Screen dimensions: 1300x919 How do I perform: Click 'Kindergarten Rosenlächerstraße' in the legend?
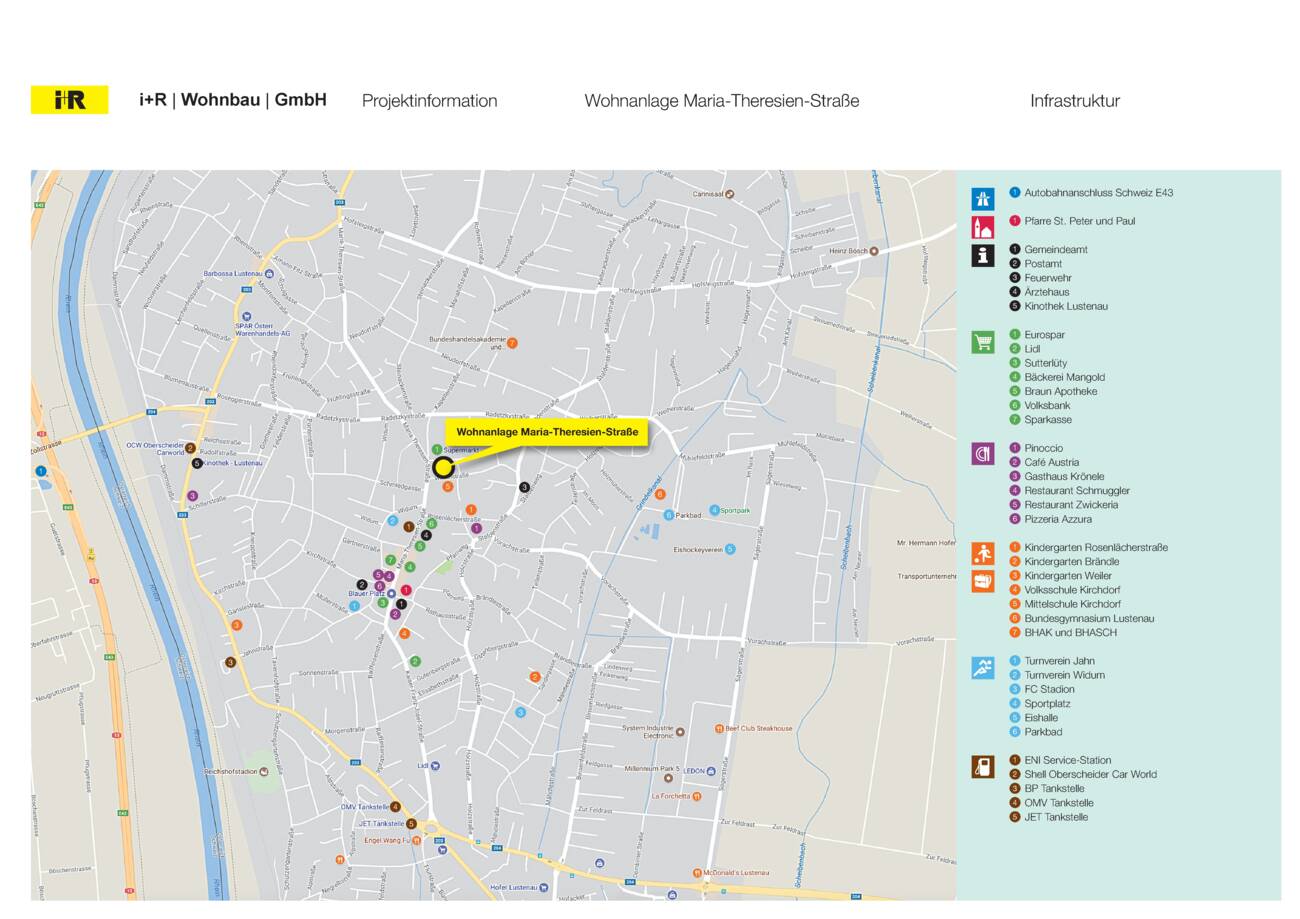click(1096, 547)
